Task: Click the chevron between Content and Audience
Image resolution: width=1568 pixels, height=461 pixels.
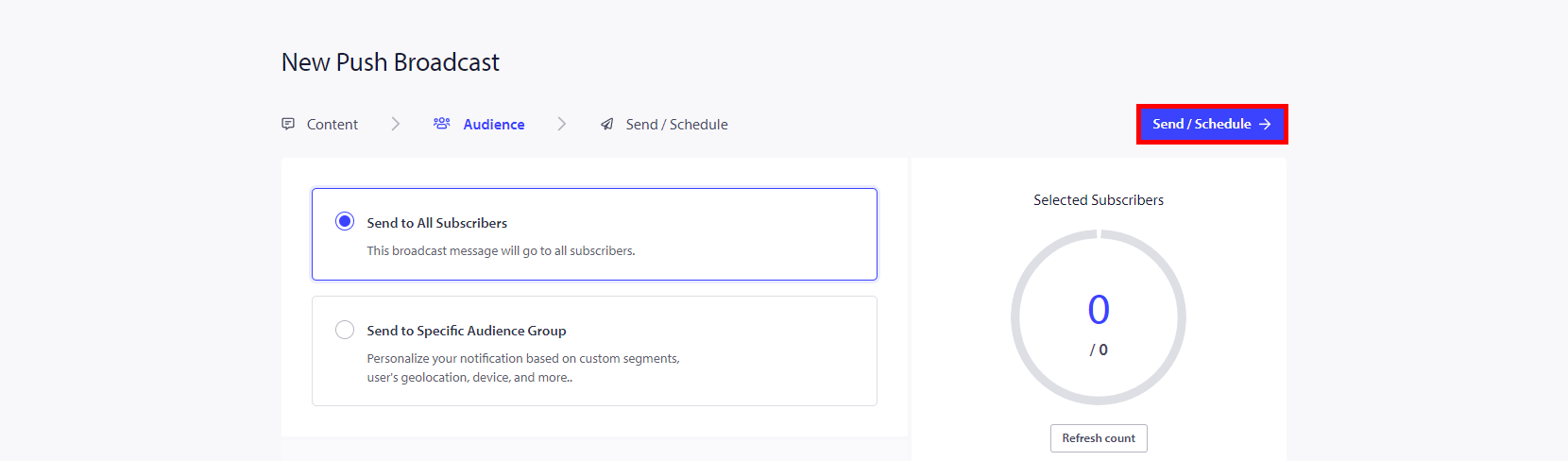Action: tap(396, 124)
